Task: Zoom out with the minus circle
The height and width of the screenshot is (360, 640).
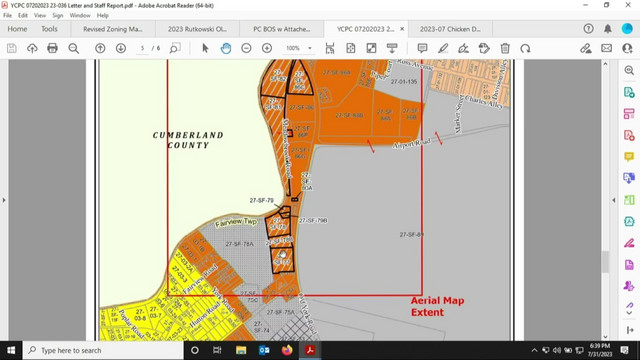Action: coord(246,48)
